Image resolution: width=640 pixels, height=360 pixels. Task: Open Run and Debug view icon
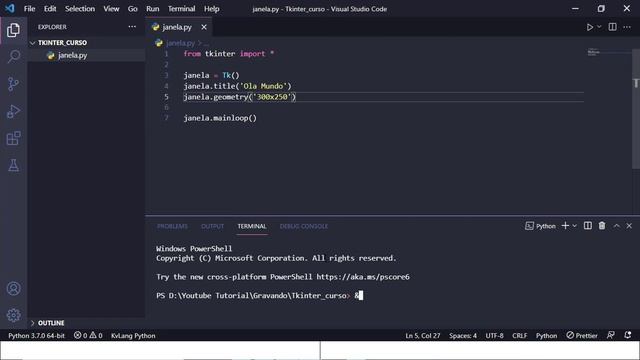click(13, 111)
